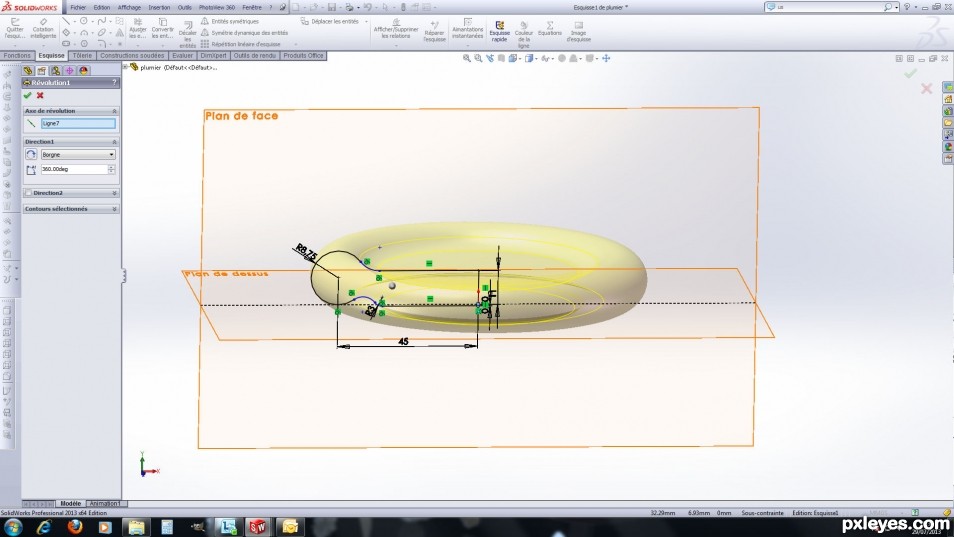
Task: Switch to Constructions soudées tab
Action: pos(132,55)
